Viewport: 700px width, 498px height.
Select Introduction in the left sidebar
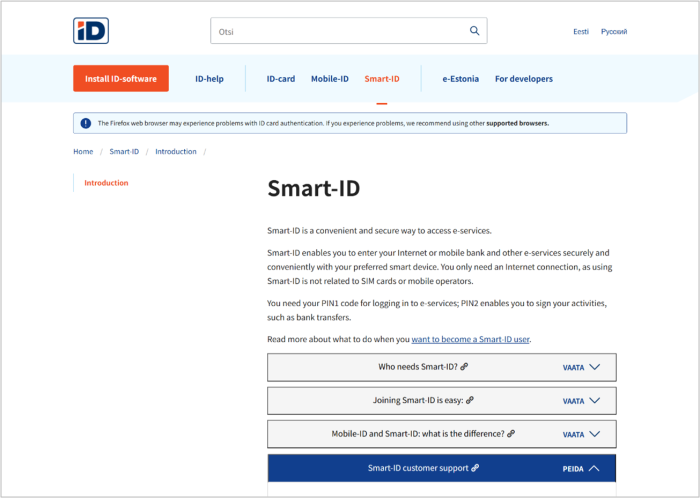pyautogui.click(x=106, y=183)
